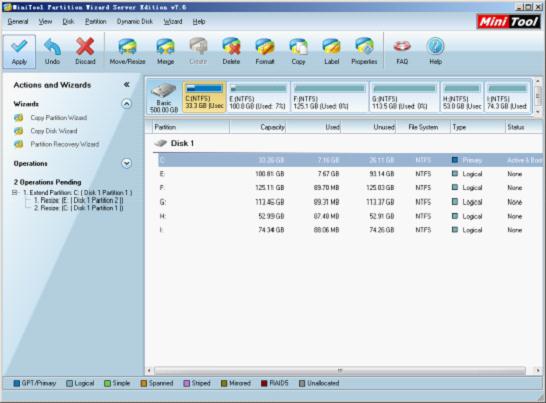Select pending operation Resize E: Disk 1 Partition 2
546x403 pixels.
[79, 200]
